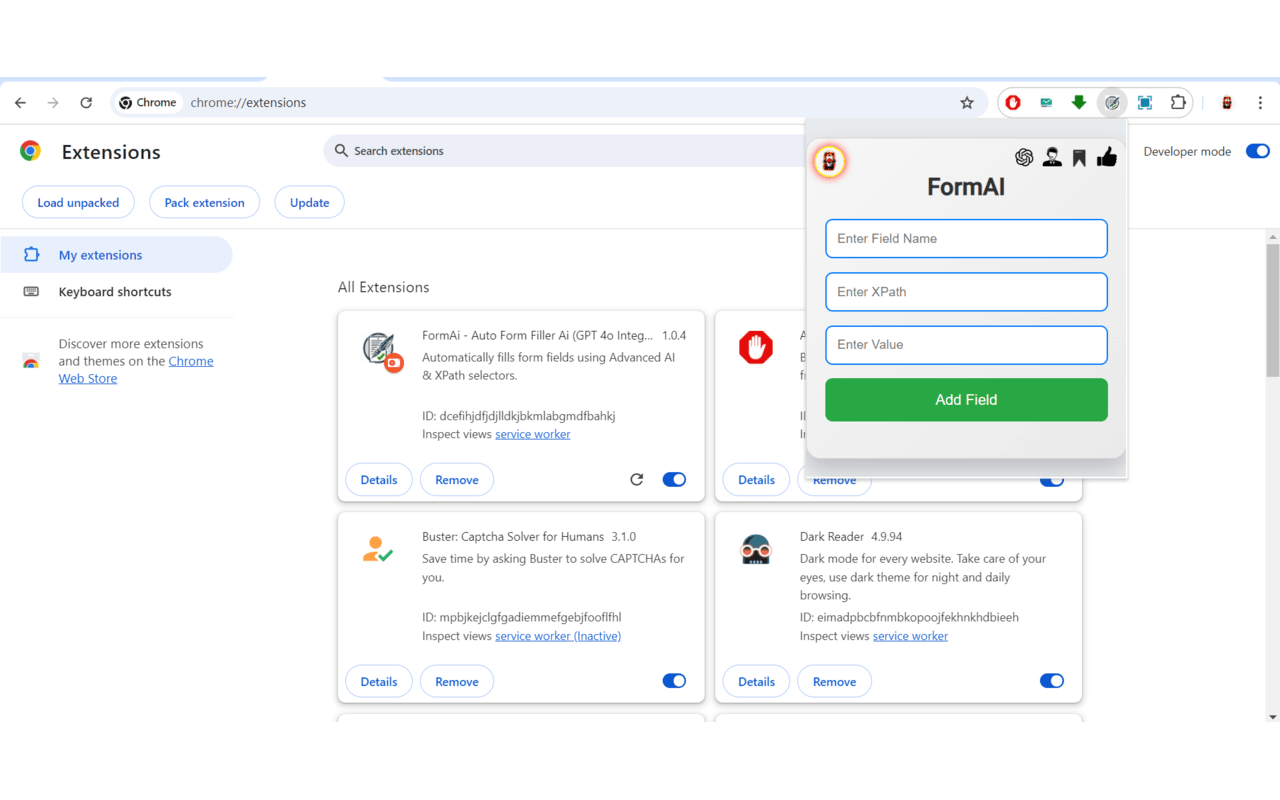Image resolution: width=1280 pixels, height=800 pixels.
Task: Open the Extensions puzzle piece icon
Action: (x=1178, y=102)
